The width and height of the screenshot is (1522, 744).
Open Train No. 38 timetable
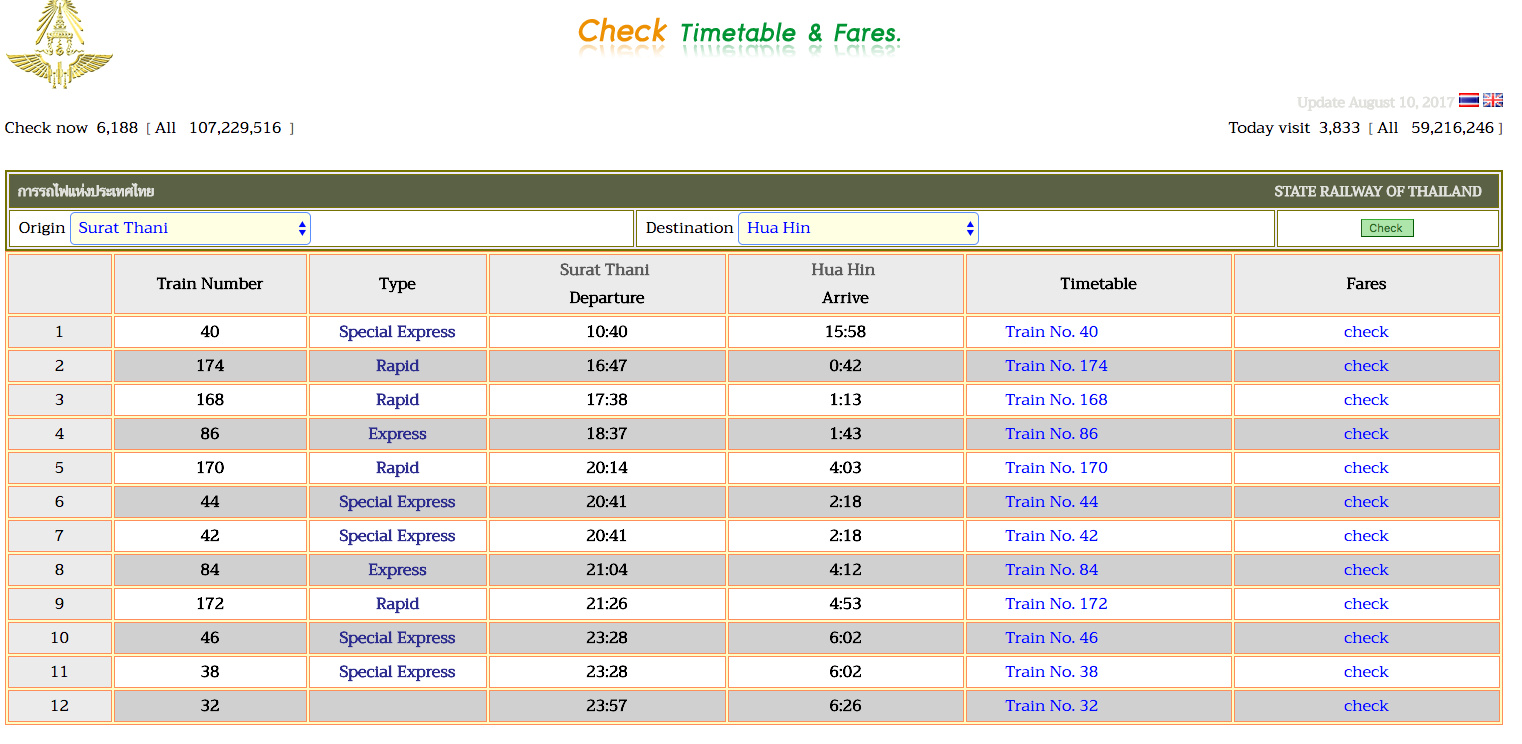(1051, 672)
